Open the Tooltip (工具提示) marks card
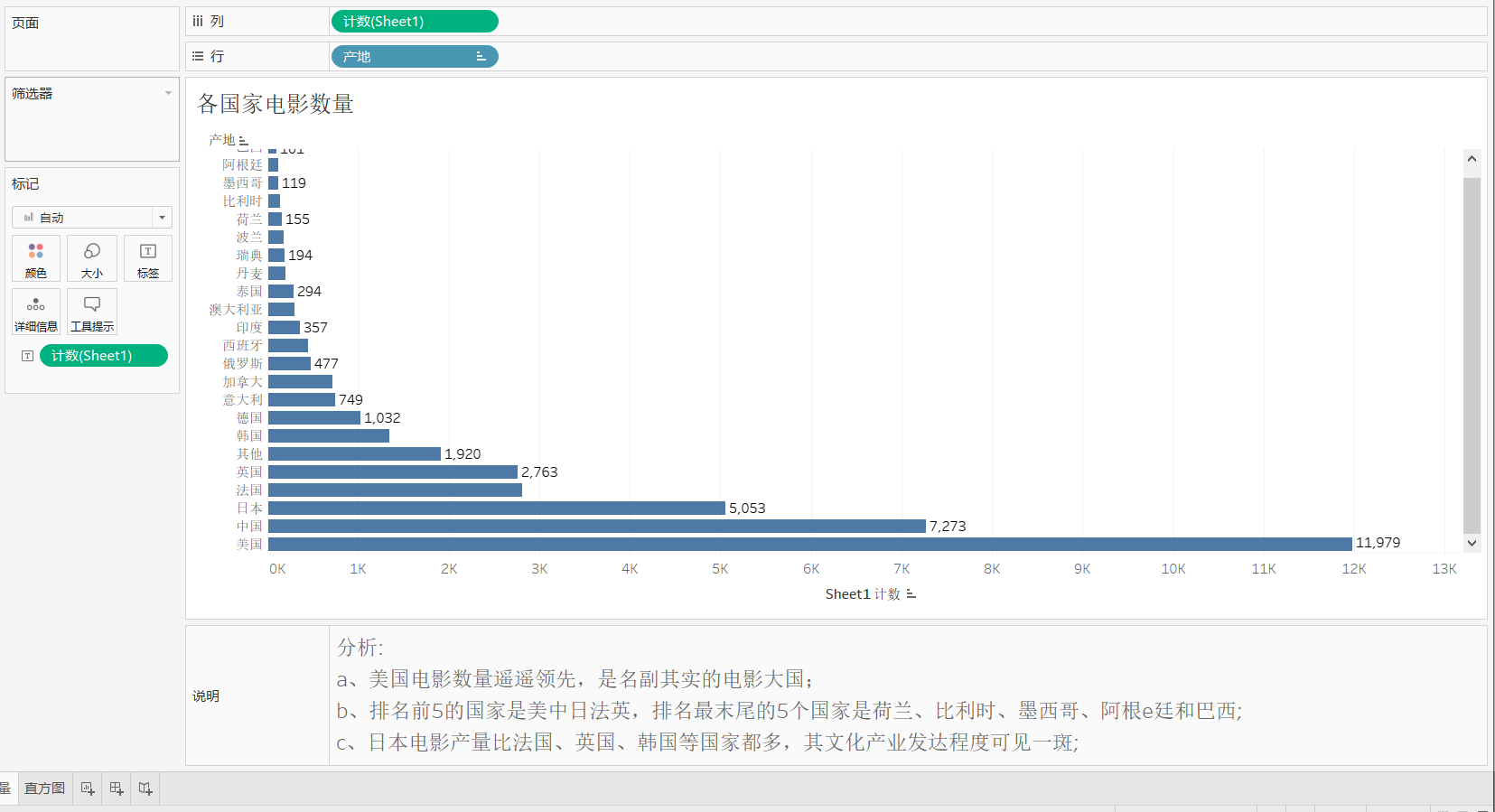Viewport: 1495px width, 812px height. coord(92,312)
